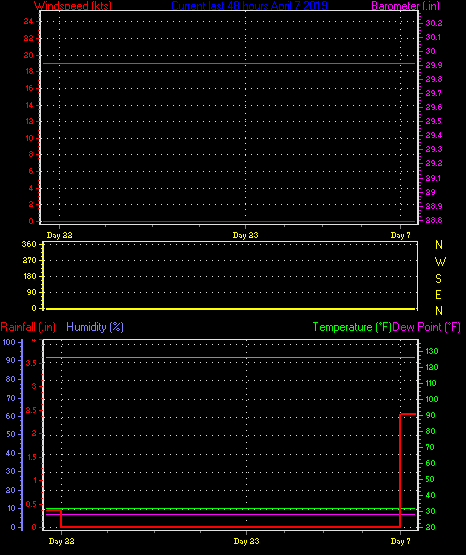Click the Day 23 marker under the windspeed chart
Image resolution: width=466 pixels, height=555 pixels.
coord(246,235)
